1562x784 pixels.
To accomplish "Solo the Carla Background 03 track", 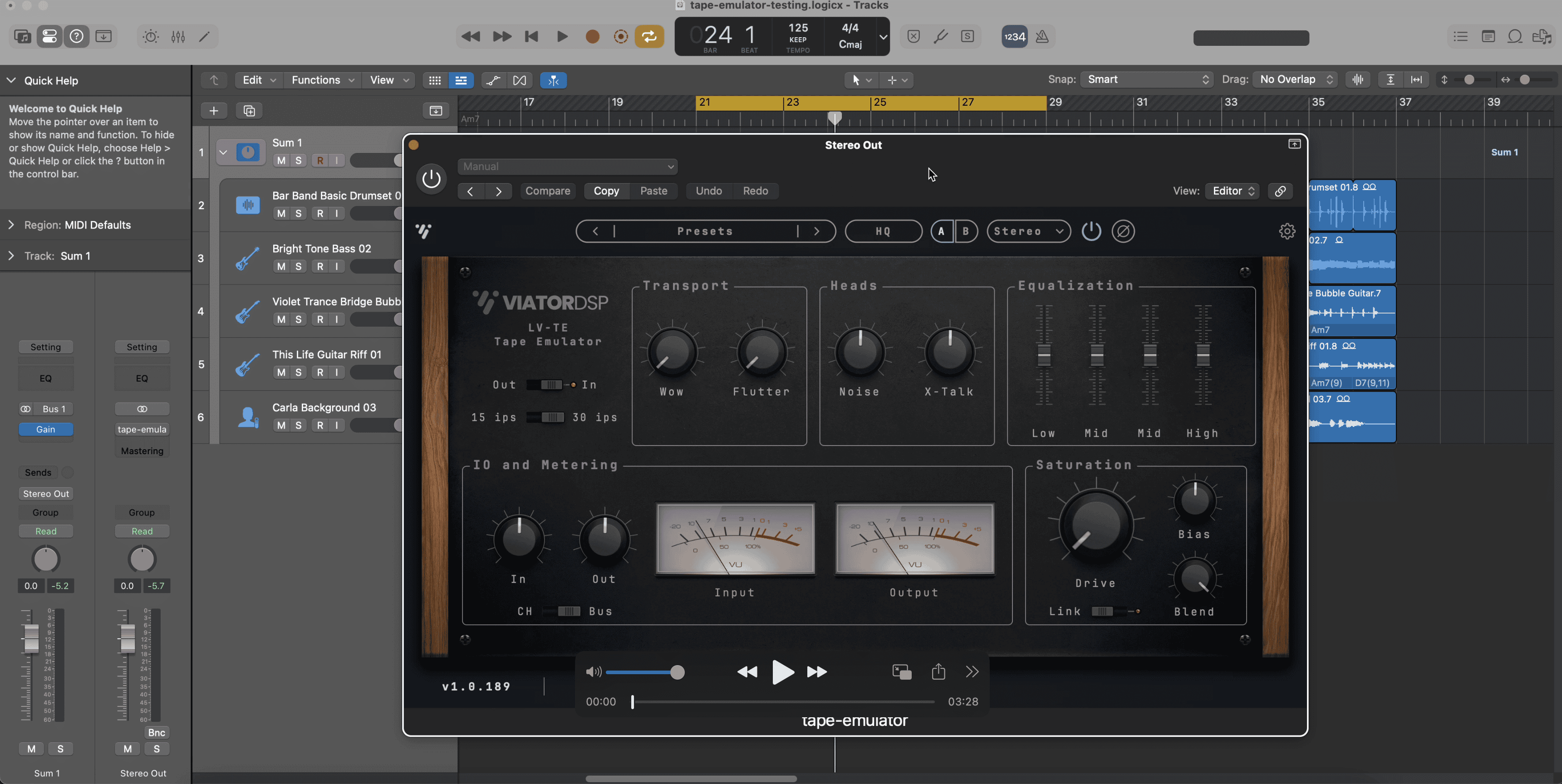I will pyautogui.click(x=298, y=425).
